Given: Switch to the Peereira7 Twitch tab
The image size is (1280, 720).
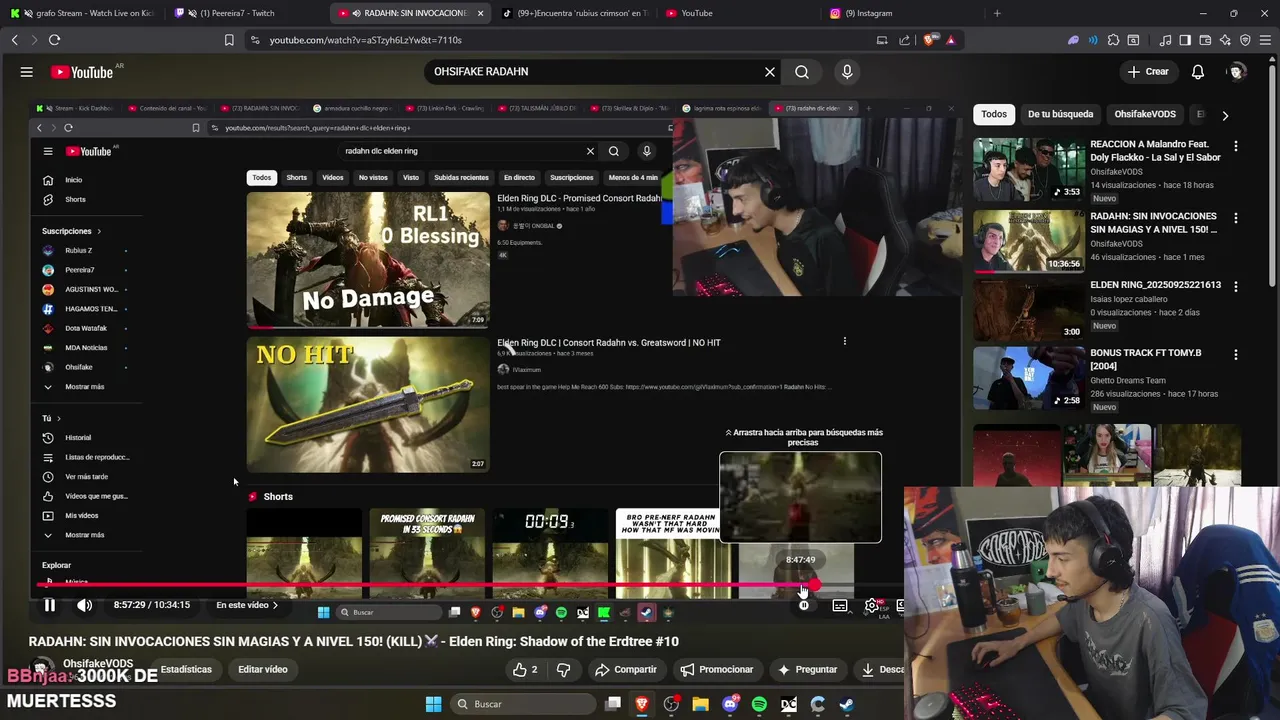Looking at the screenshot, I should [x=245, y=13].
